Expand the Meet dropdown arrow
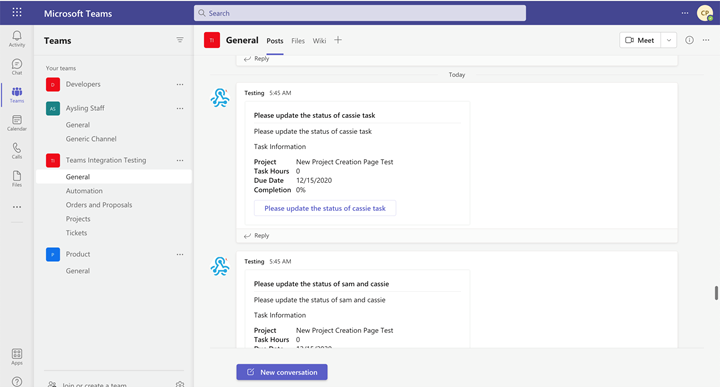 (669, 40)
